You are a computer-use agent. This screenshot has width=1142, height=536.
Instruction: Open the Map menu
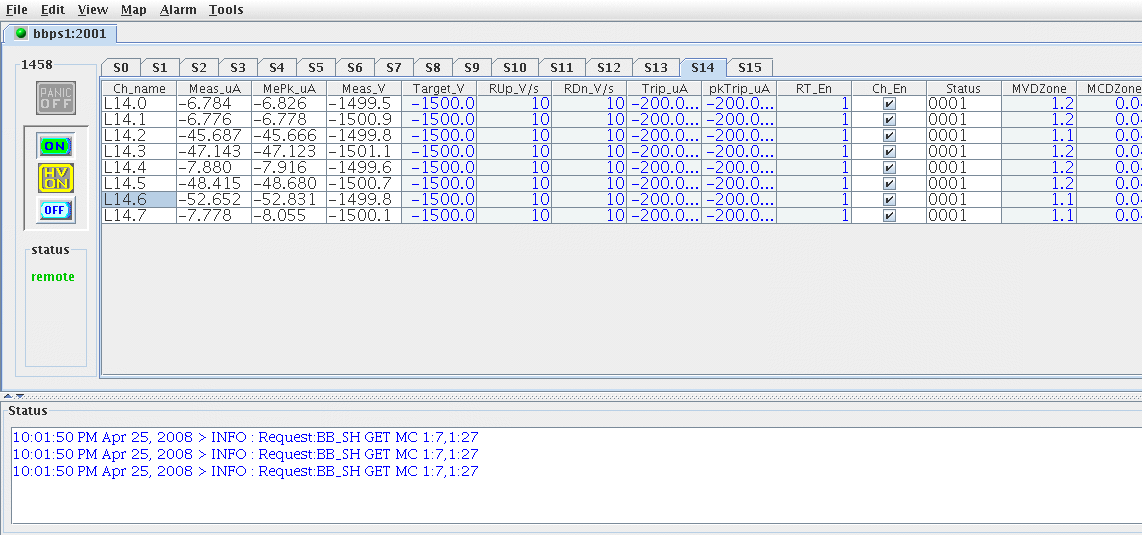click(133, 9)
